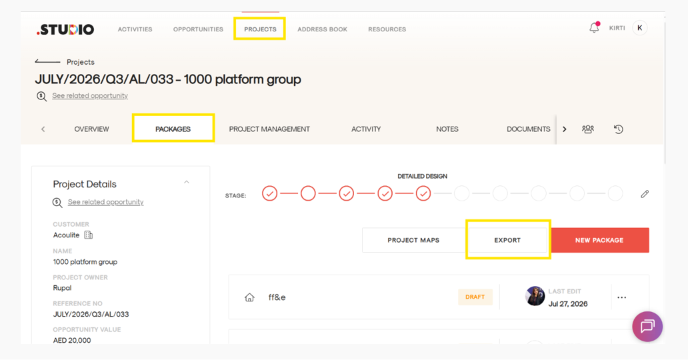Click the magnifier icon in Project Details
Screen dimensions: 688x360
point(57,202)
